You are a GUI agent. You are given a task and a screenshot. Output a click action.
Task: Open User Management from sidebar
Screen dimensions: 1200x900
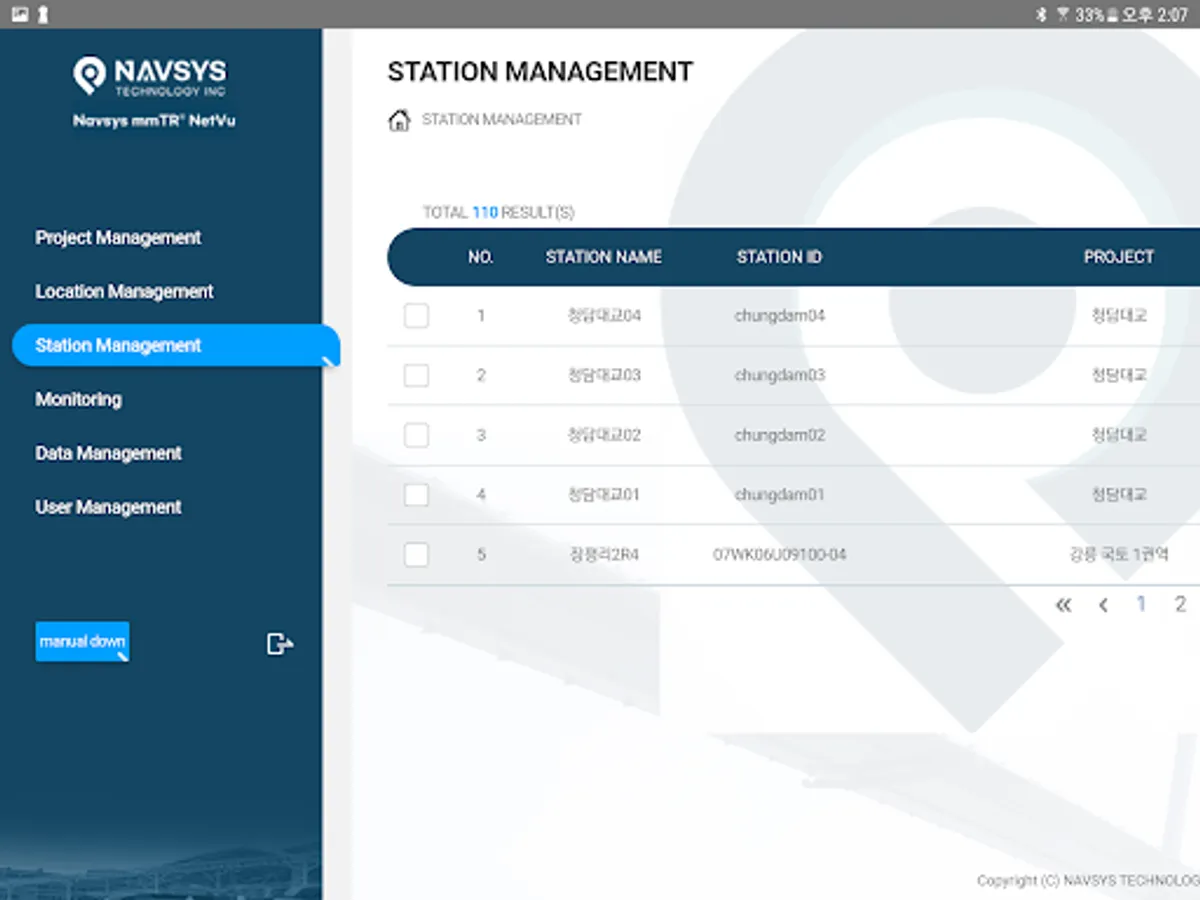(108, 508)
